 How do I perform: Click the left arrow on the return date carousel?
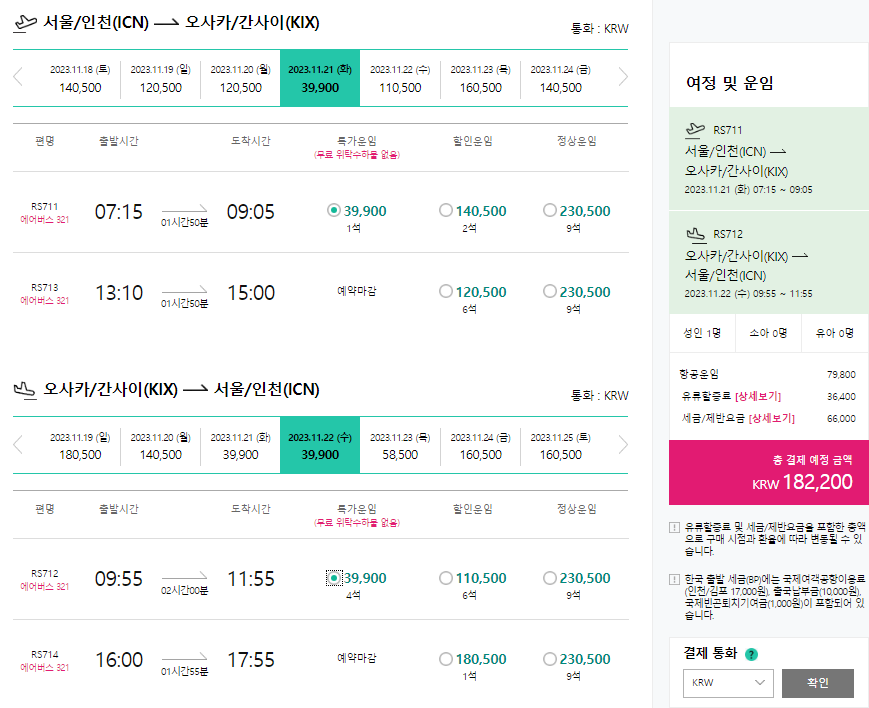coord(18,446)
